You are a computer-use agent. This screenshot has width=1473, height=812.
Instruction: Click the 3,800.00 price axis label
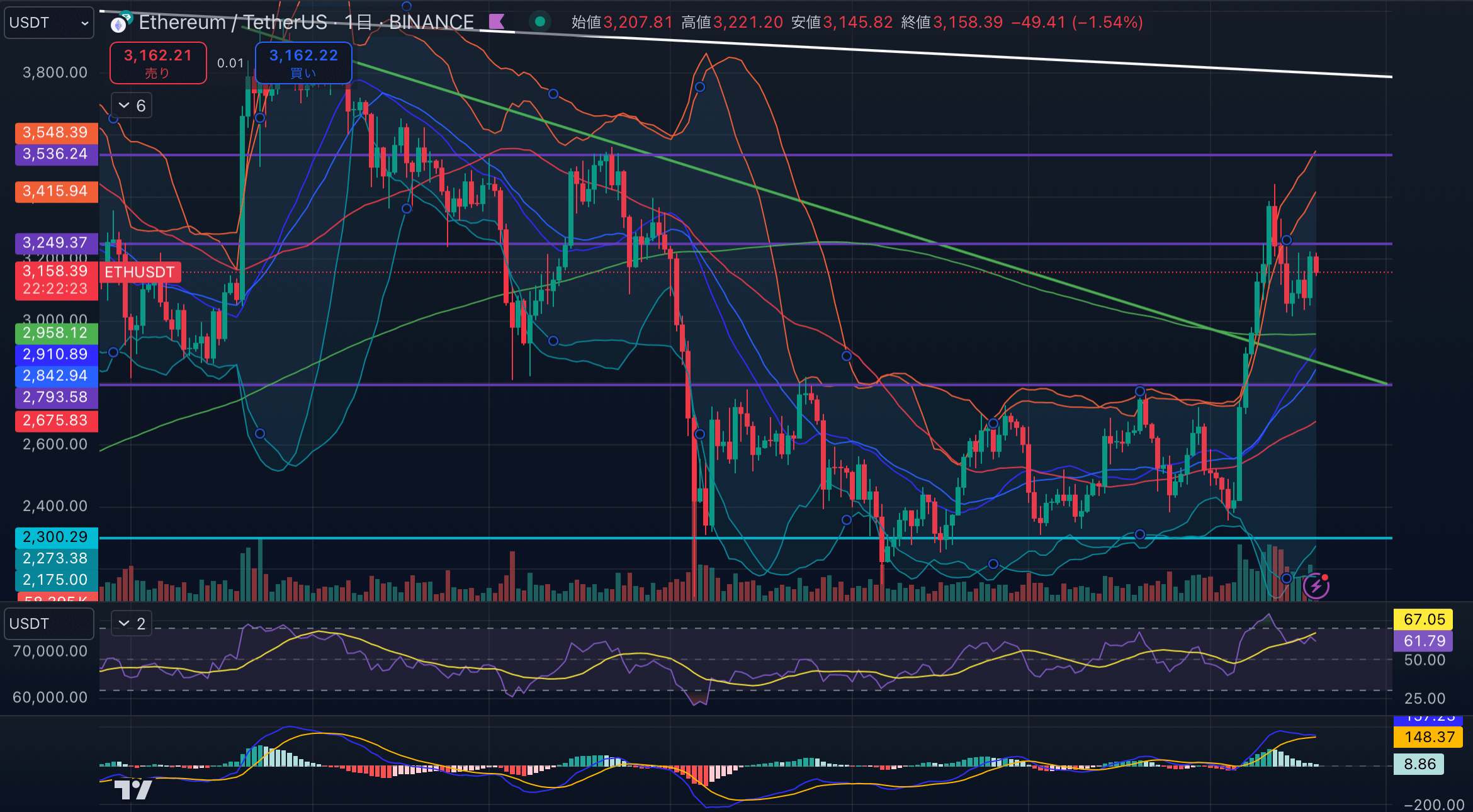[x=55, y=73]
